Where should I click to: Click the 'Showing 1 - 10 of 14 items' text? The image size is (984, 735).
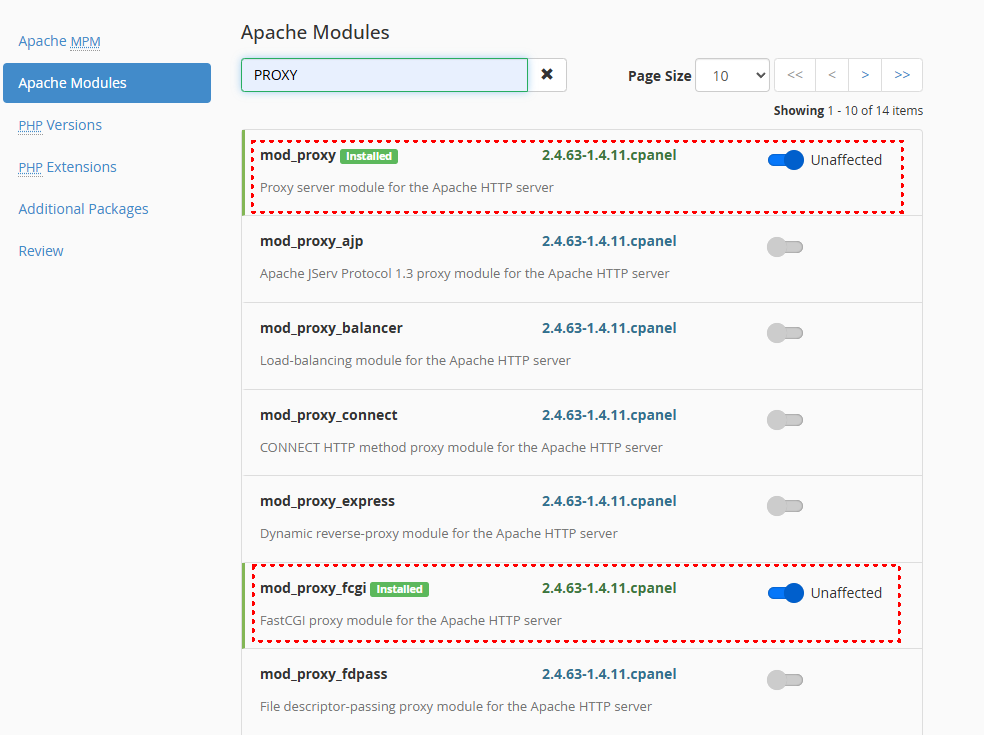click(x=848, y=110)
